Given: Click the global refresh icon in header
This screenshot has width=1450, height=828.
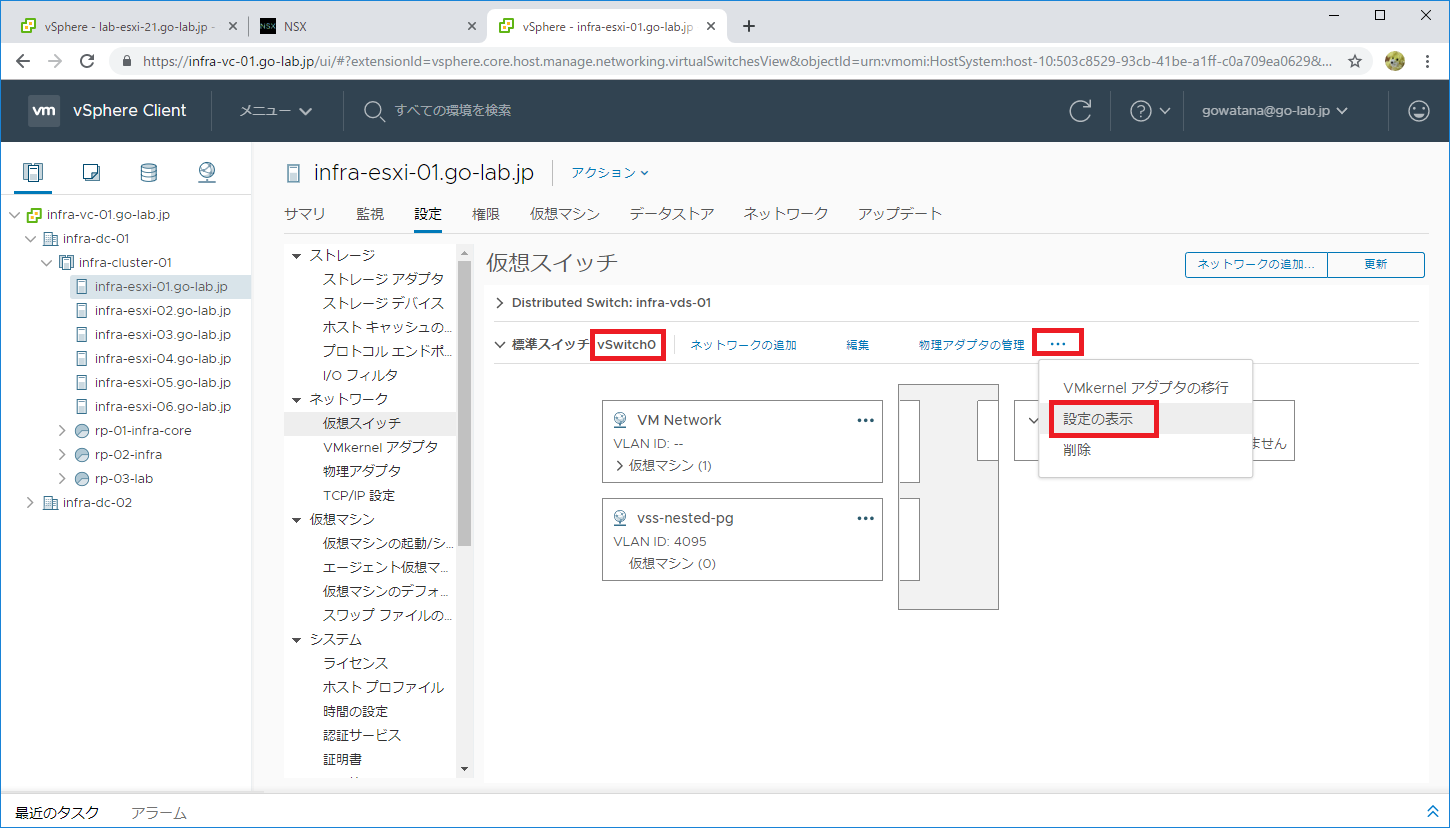Looking at the screenshot, I should tap(1080, 111).
